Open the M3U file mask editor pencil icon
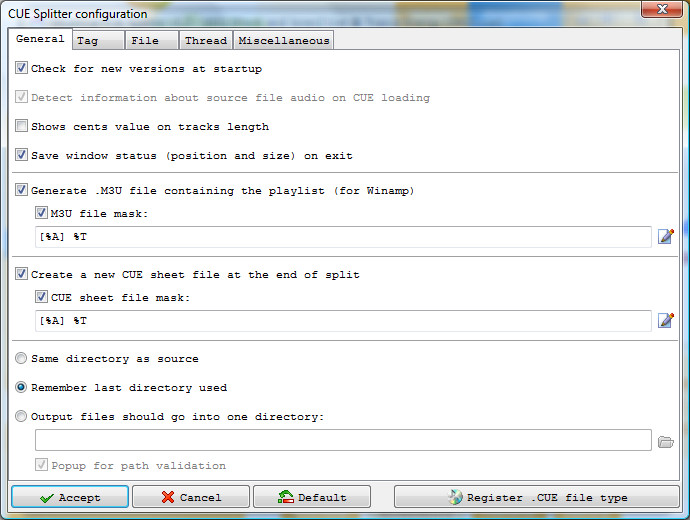 click(x=666, y=236)
